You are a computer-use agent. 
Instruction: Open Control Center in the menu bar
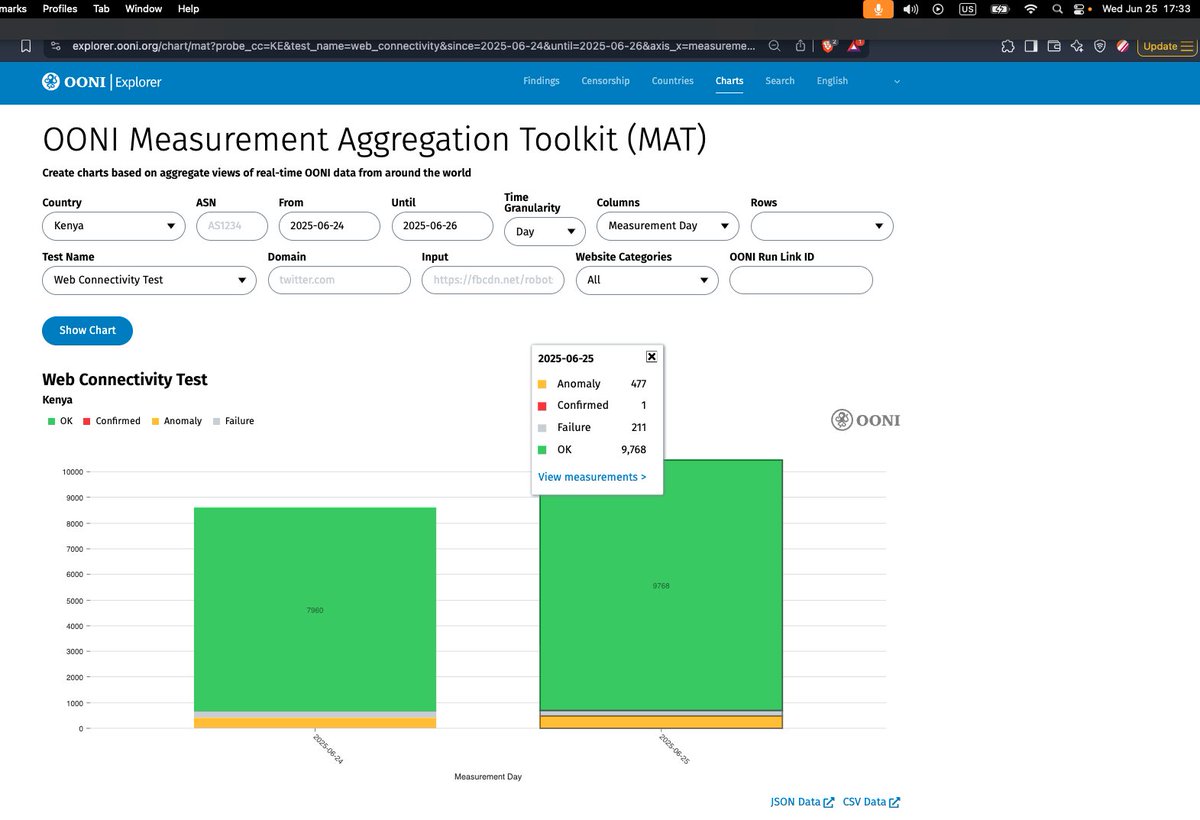coord(1080,9)
